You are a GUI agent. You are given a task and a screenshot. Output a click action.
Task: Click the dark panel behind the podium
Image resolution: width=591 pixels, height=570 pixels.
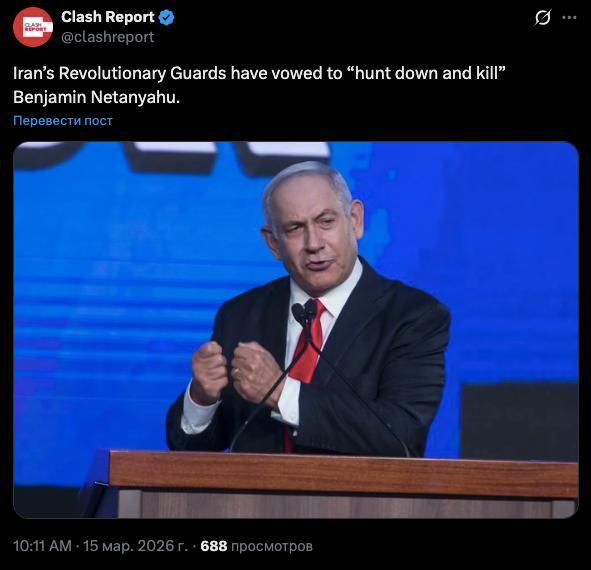click(520, 421)
